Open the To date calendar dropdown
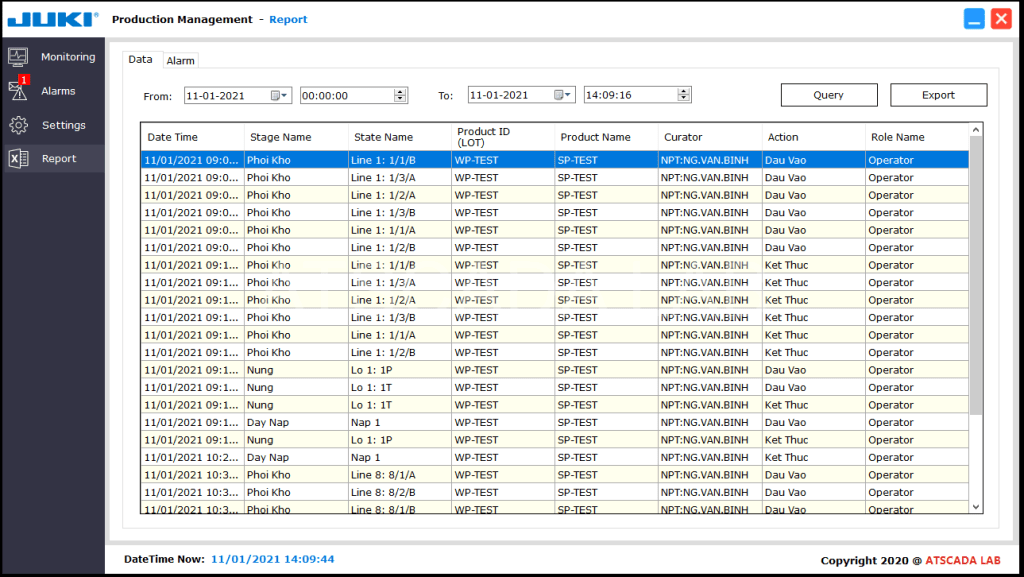The image size is (1024, 577). click(563, 96)
